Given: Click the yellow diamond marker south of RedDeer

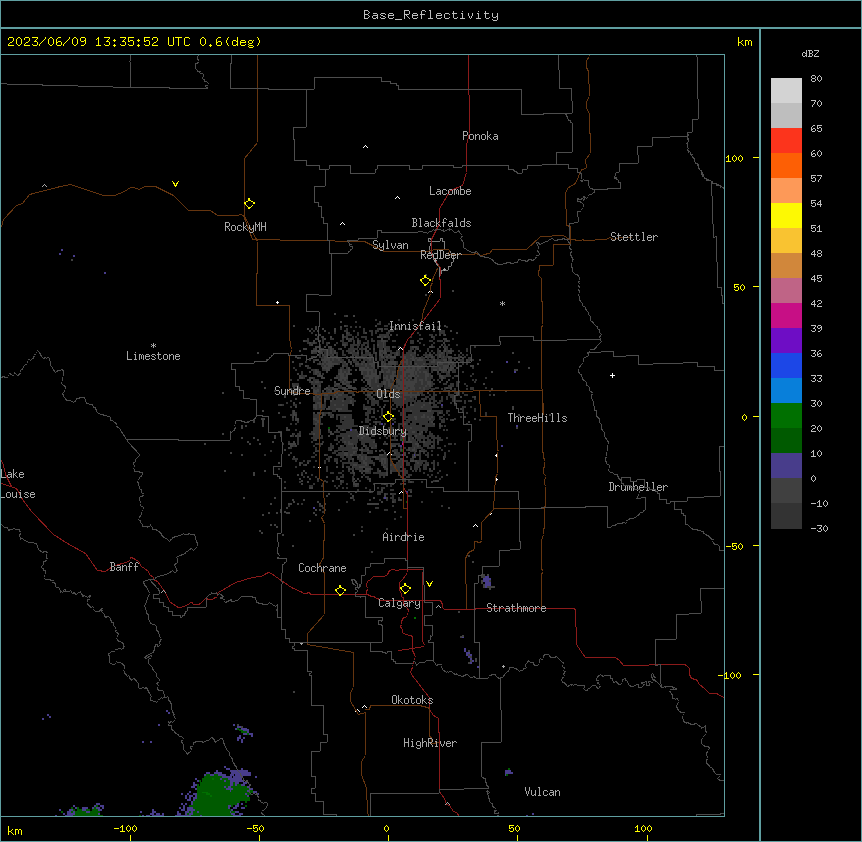Looking at the screenshot, I should pos(426,281).
